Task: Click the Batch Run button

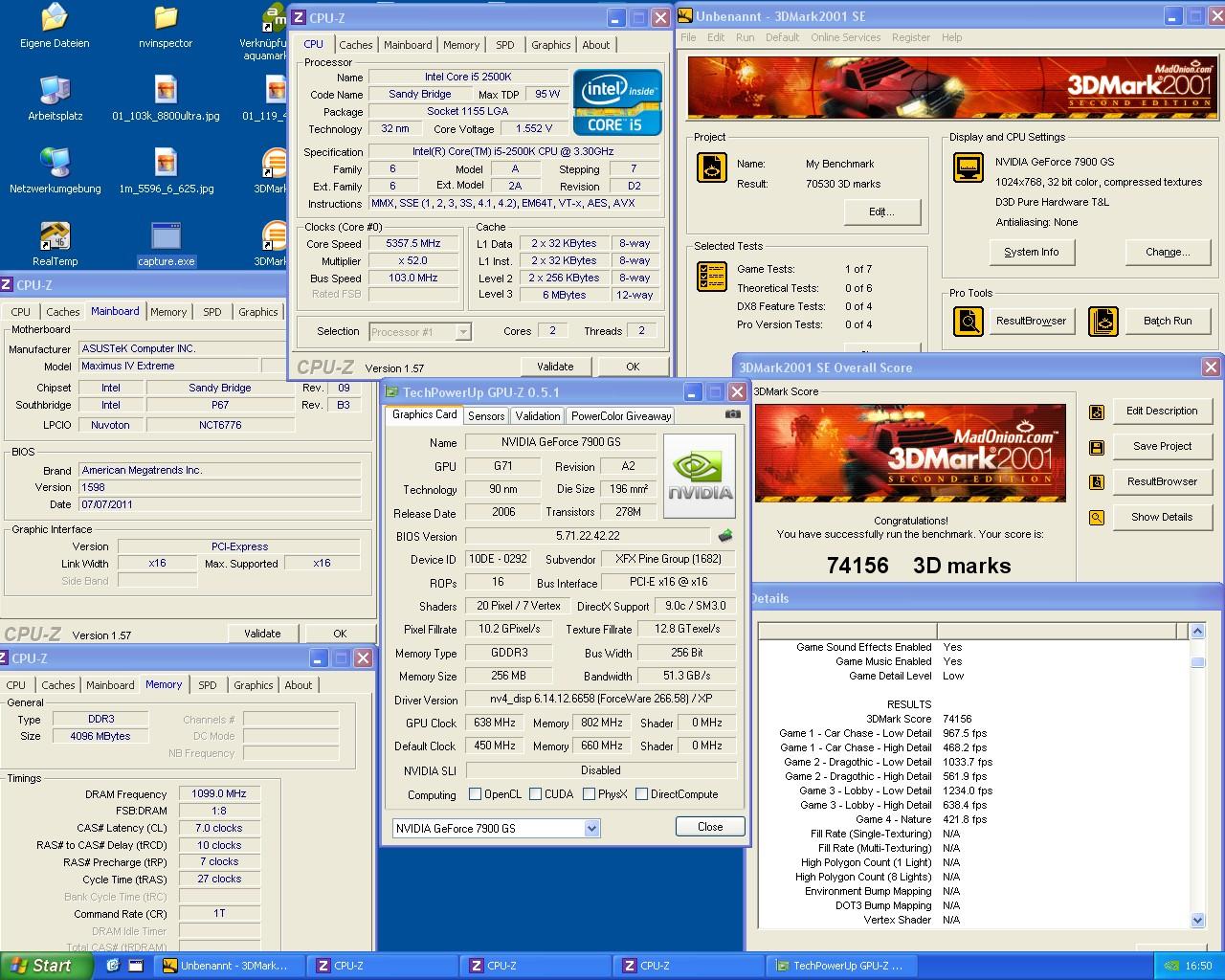Action: (1168, 322)
